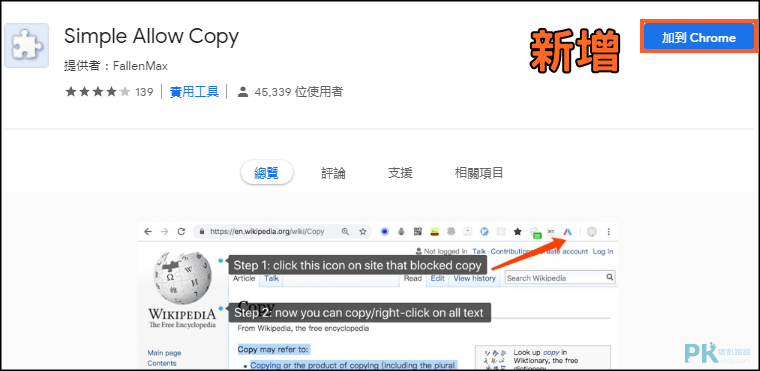The image size is (760, 371).
Task: Click the 提供者:FallenMax provider text
Action: click(116, 66)
